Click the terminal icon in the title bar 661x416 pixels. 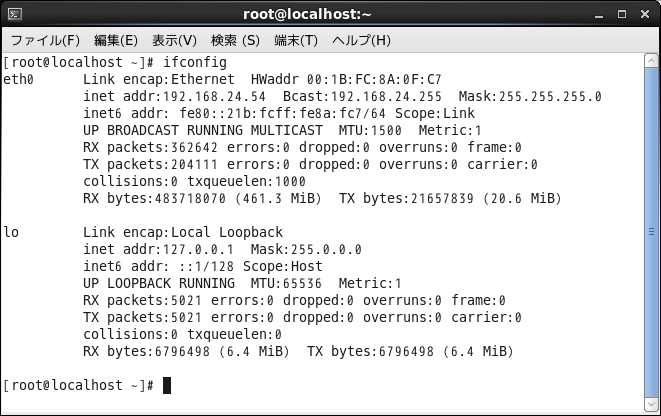15,14
